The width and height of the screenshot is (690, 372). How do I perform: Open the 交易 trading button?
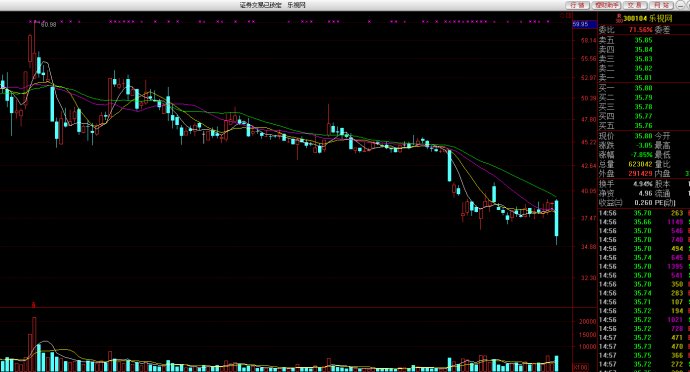click(x=635, y=5)
